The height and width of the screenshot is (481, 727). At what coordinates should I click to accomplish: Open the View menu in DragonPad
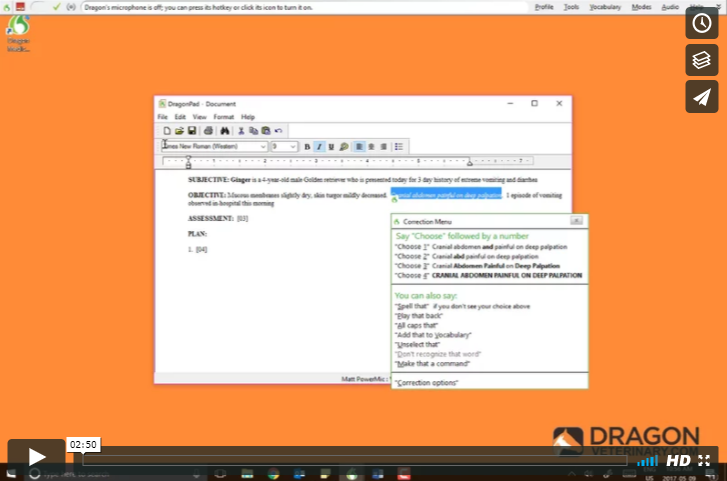coord(199,117)
